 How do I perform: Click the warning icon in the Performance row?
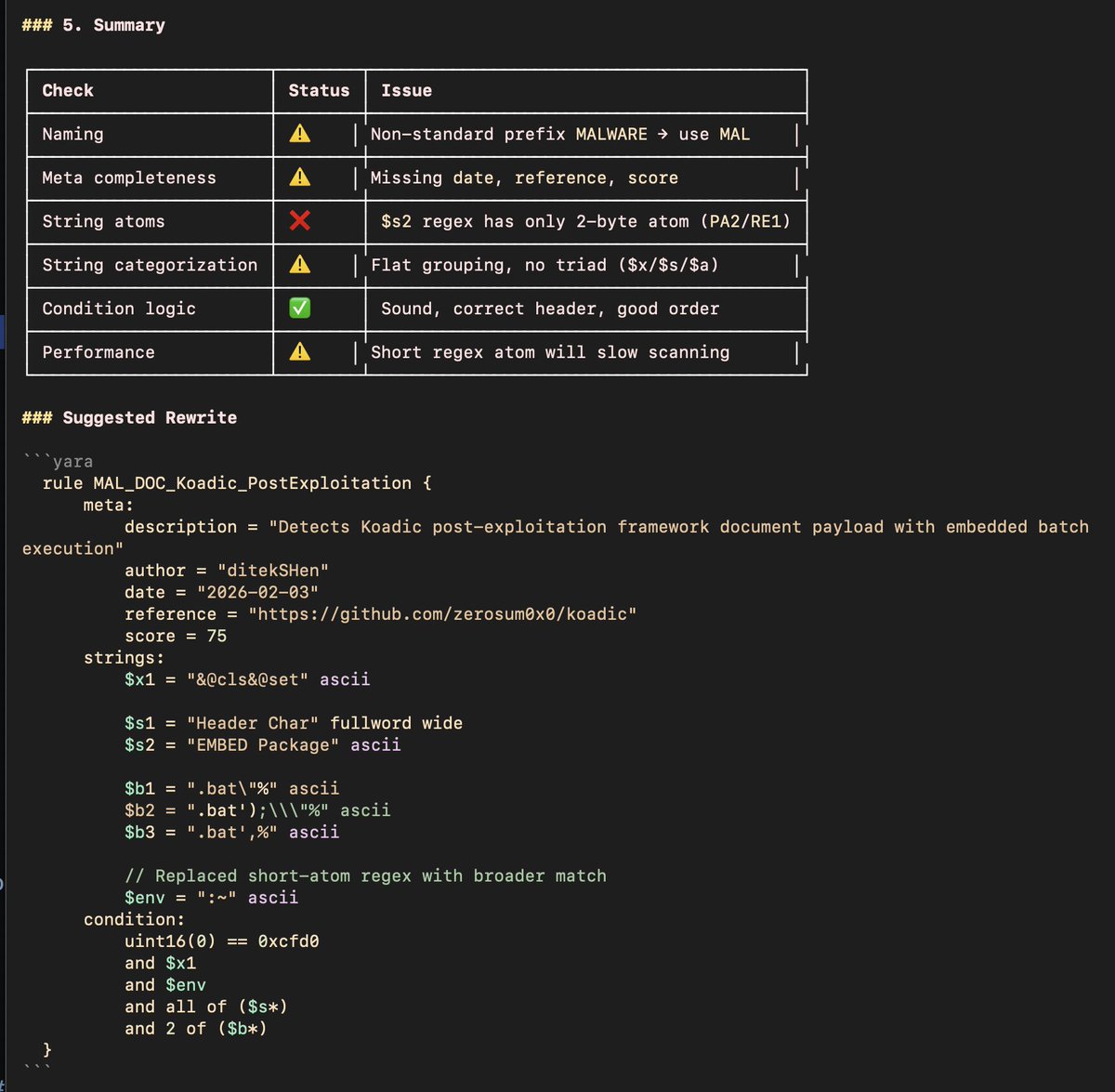tap(299, 352)
